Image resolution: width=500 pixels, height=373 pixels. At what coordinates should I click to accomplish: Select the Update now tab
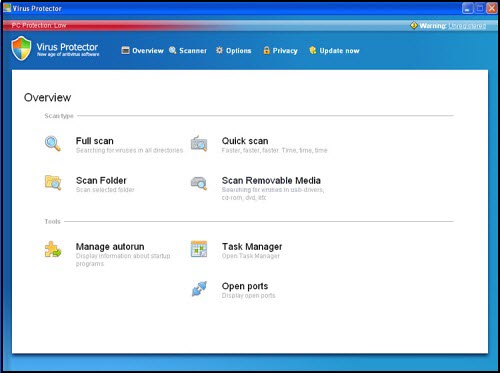coord(334,51)
